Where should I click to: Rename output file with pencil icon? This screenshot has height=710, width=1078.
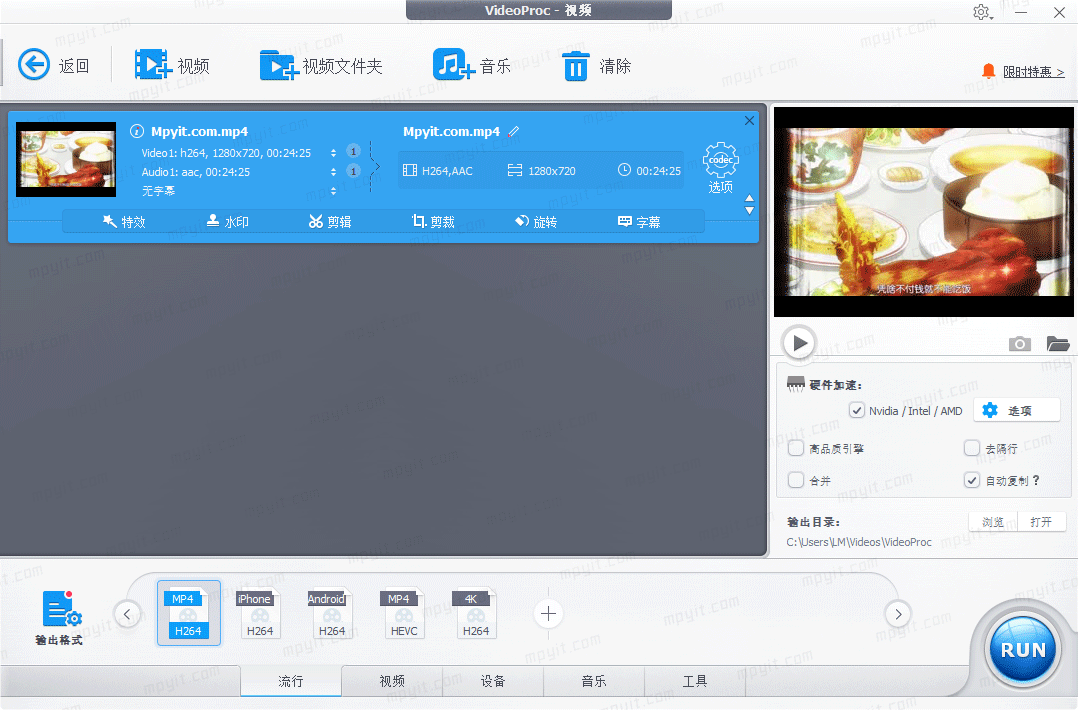[x=514, y=131]
